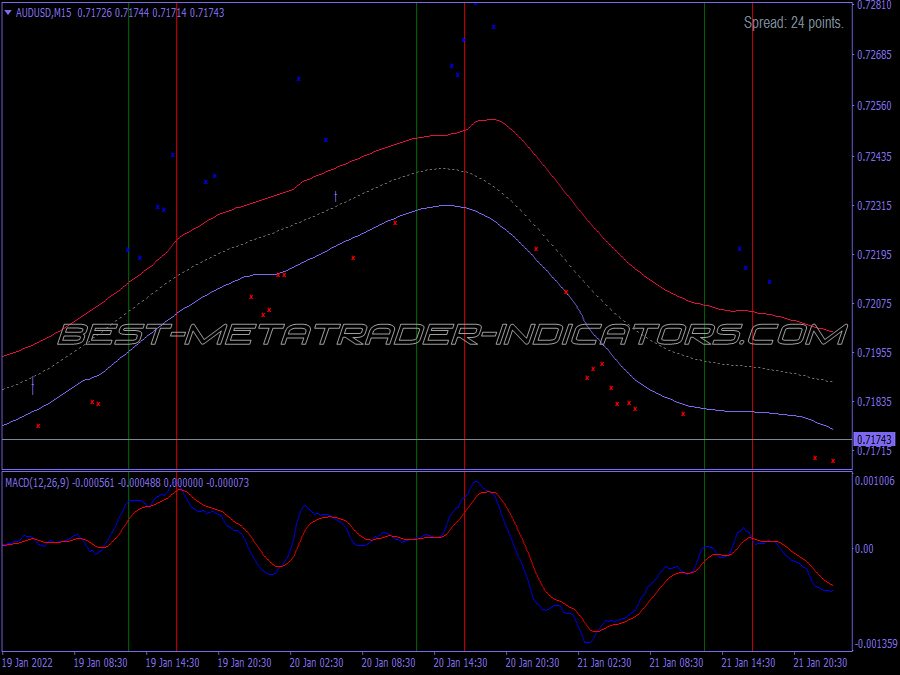Click price scale value 0.72685
Viewport: 900px width, 675px height.
(x=875, y=55)
